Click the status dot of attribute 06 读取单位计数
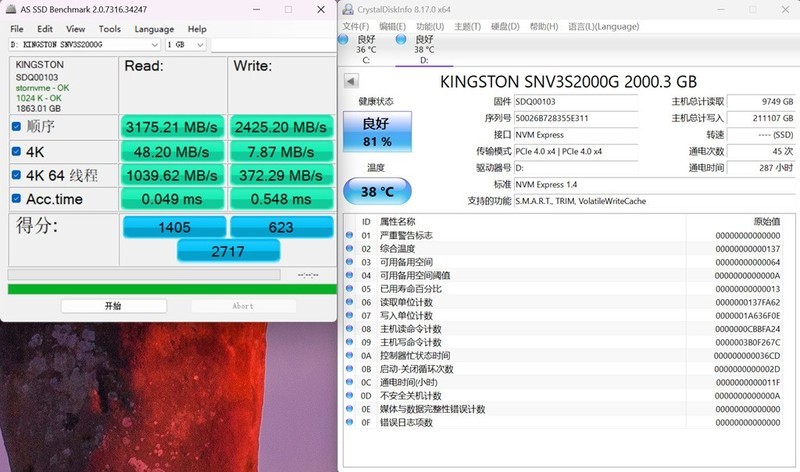800x472 pixels. (x=349, y=302)
